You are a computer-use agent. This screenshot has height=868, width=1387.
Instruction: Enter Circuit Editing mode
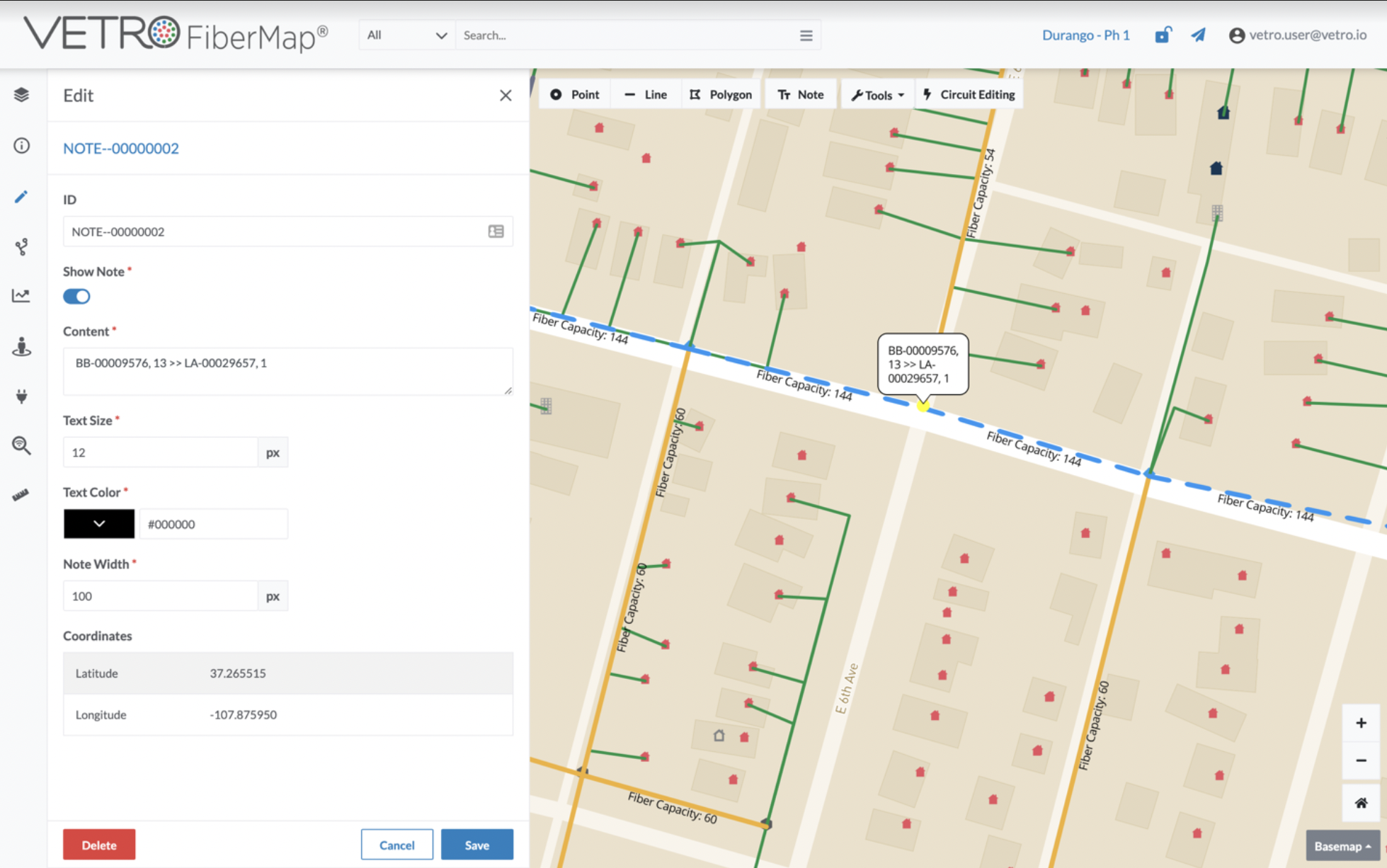point(969,93)
